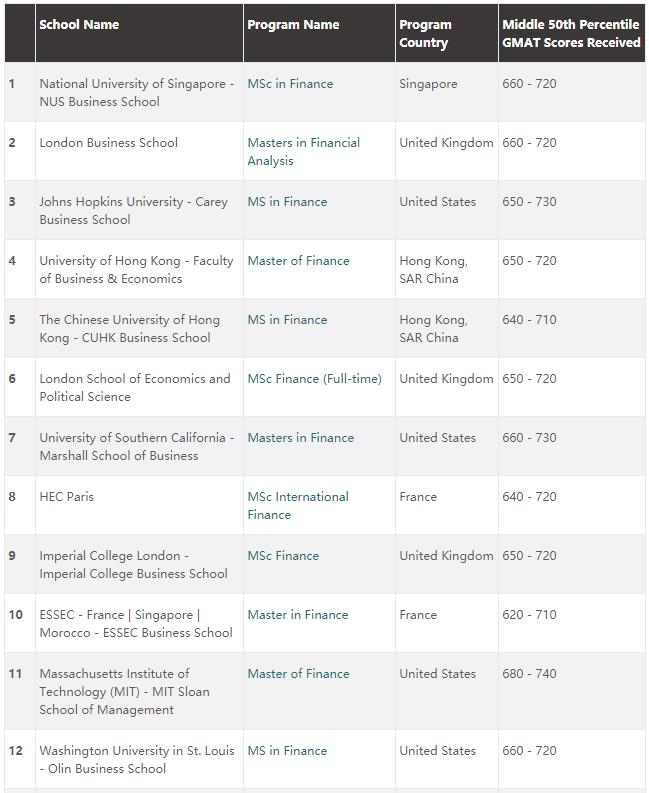Open University of Southern California Marshall entry
Image resolution: width=649 pixels, height=793 pixels.
coord(136,447)
